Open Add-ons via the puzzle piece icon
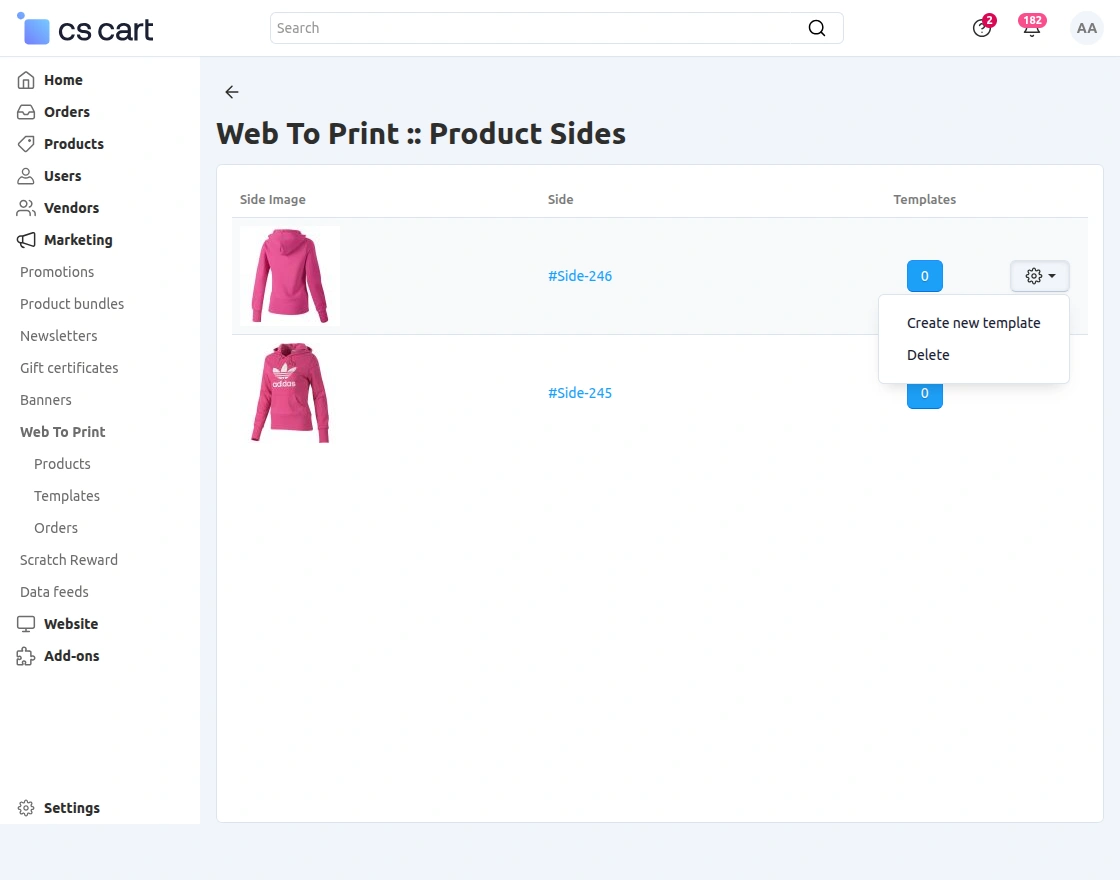Viewport: 1120px width, 880px height. [26, 656]
